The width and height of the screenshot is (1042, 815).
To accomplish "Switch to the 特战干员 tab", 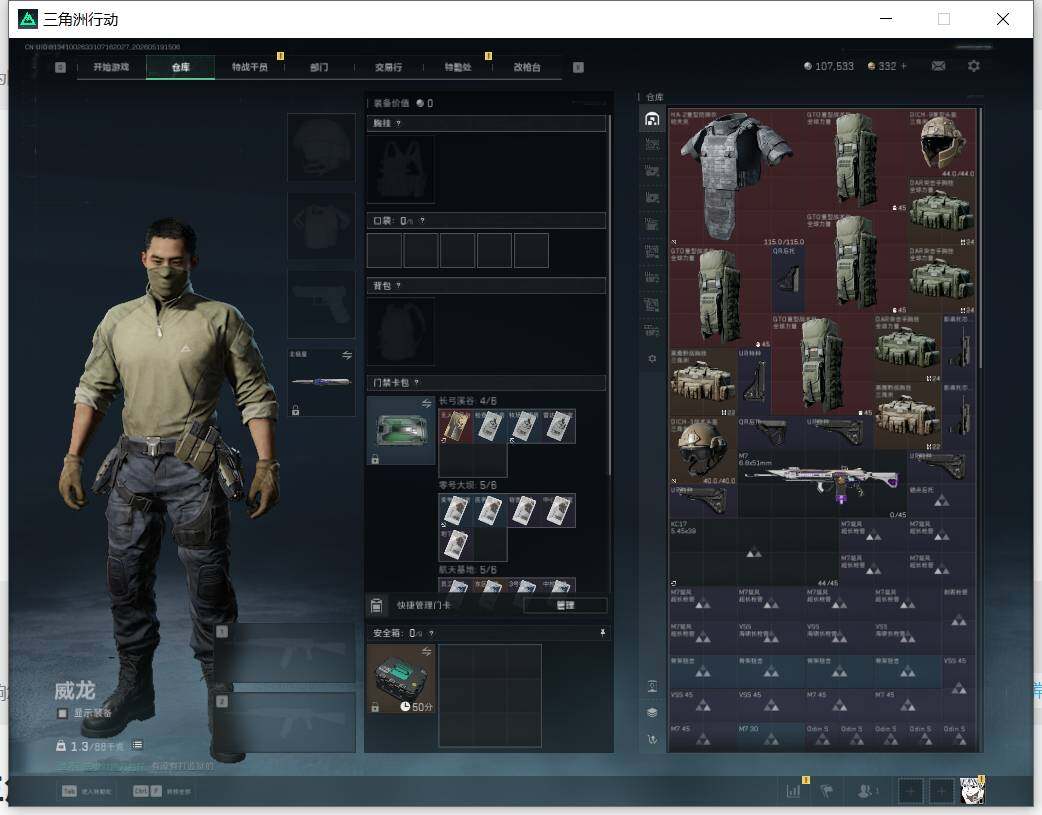I will (x=250, y=67).
